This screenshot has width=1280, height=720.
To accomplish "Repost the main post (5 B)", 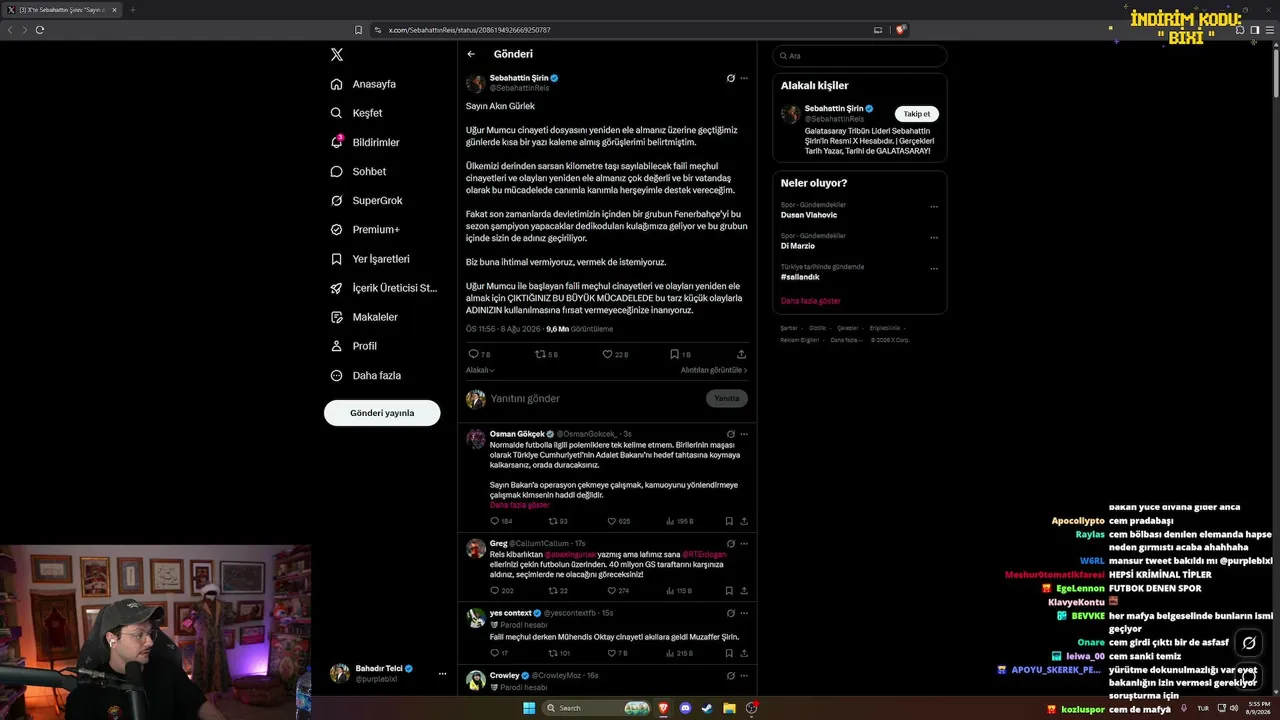I will point(546,354).
